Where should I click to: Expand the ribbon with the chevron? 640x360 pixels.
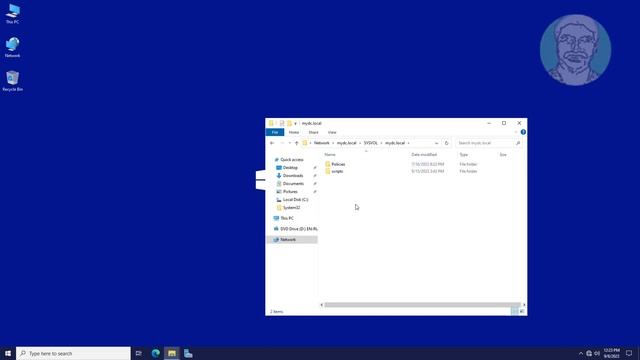pos(516,132)
